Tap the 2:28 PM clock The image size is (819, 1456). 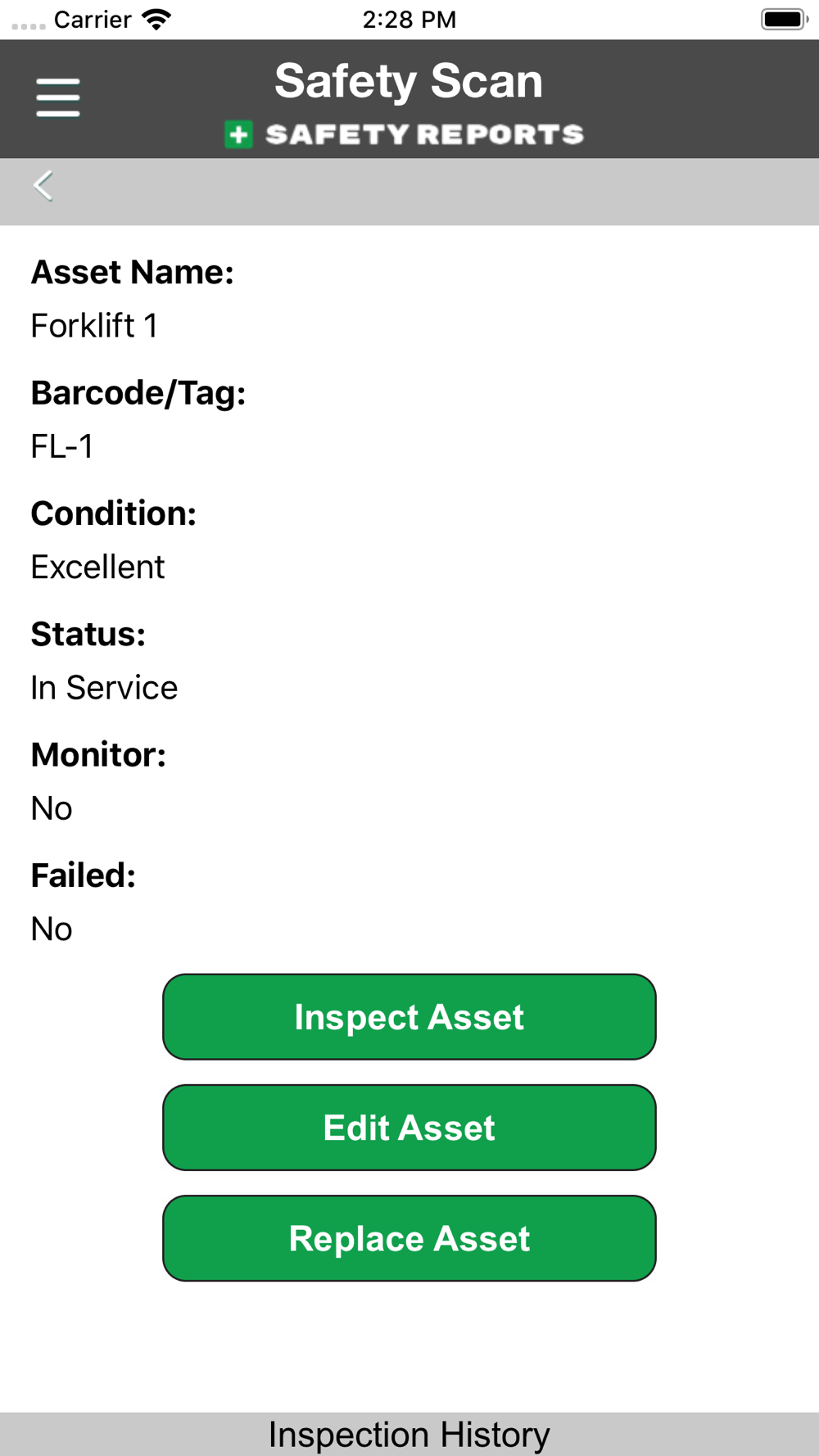click(409, 19)
